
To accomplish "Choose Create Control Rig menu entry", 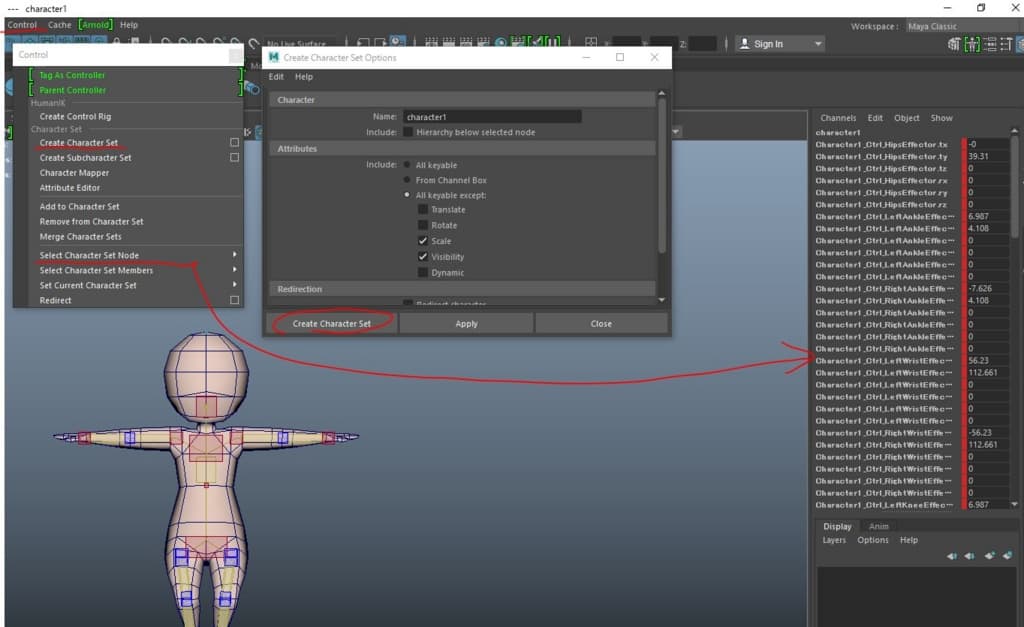I will click(75, 117).
